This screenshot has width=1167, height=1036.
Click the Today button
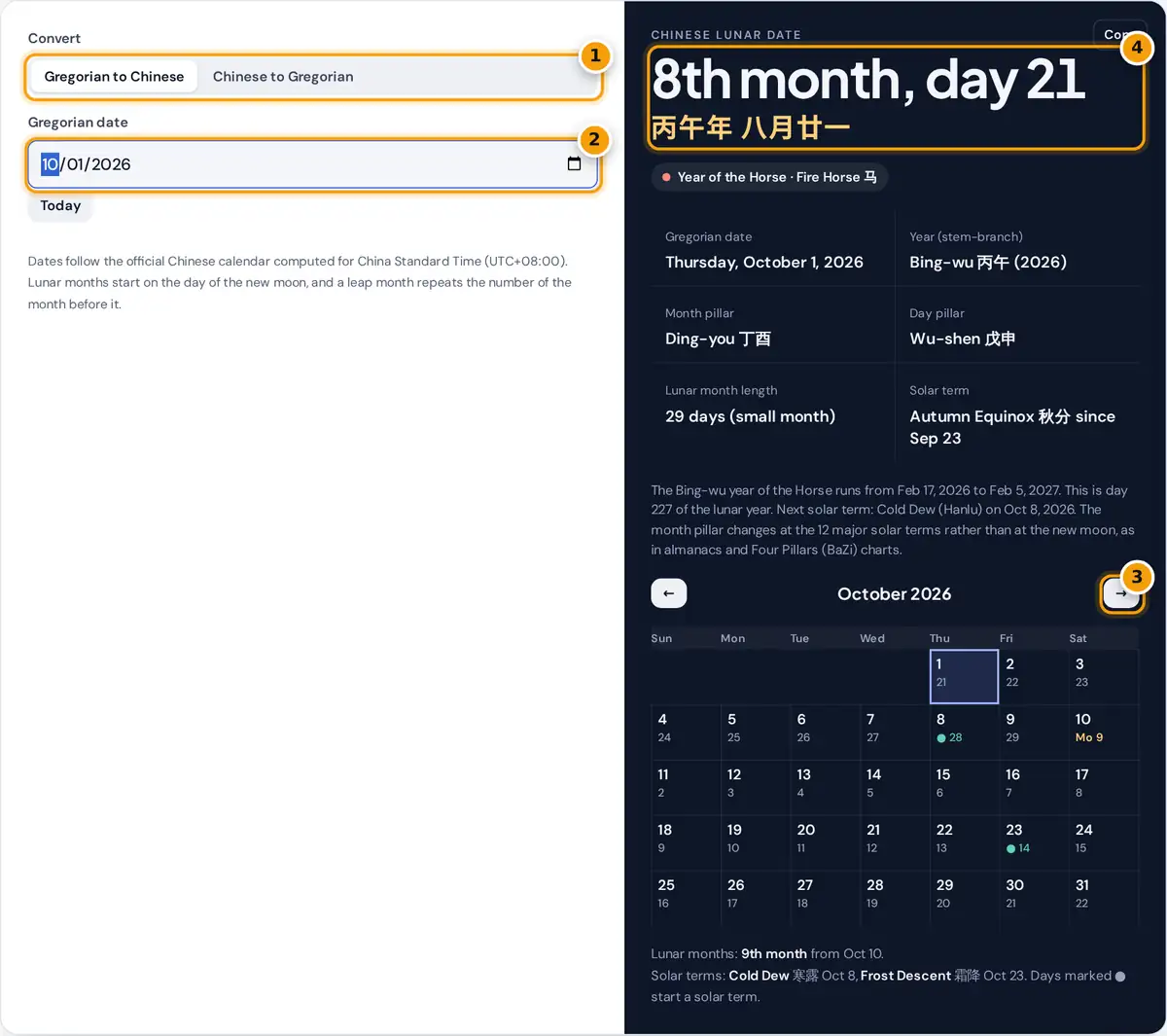(x=60, y=205)
